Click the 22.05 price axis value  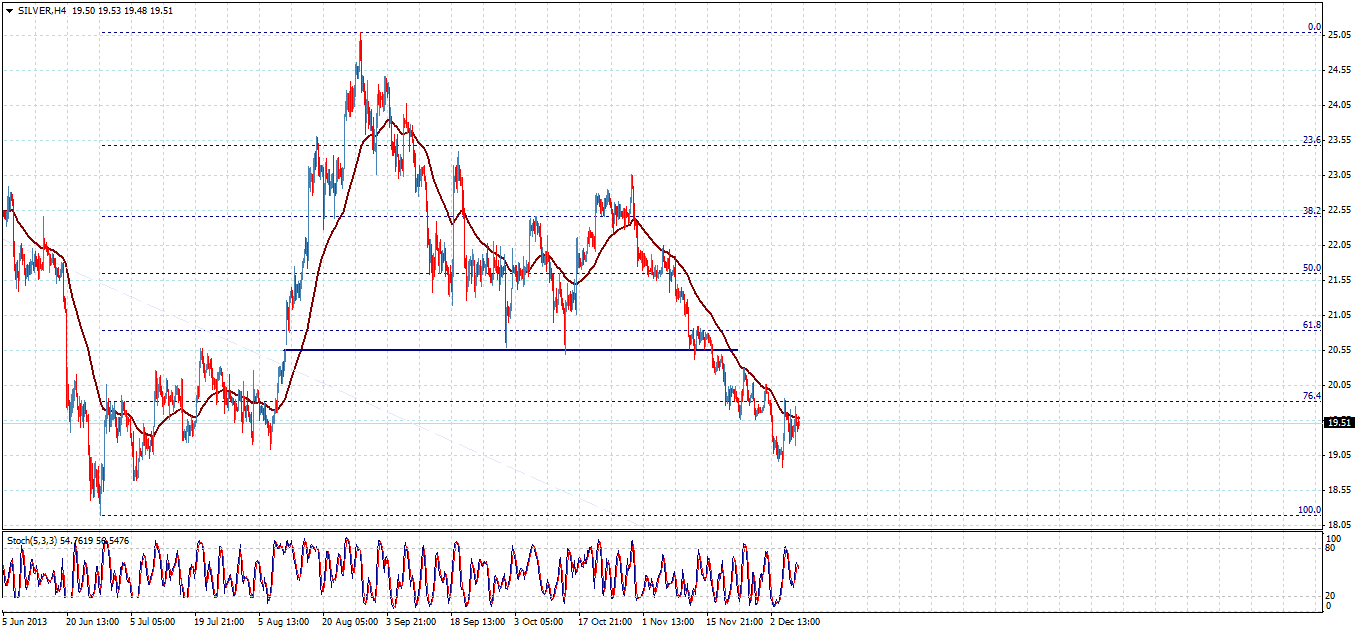pyautogui.click(x=1339, y=245)
